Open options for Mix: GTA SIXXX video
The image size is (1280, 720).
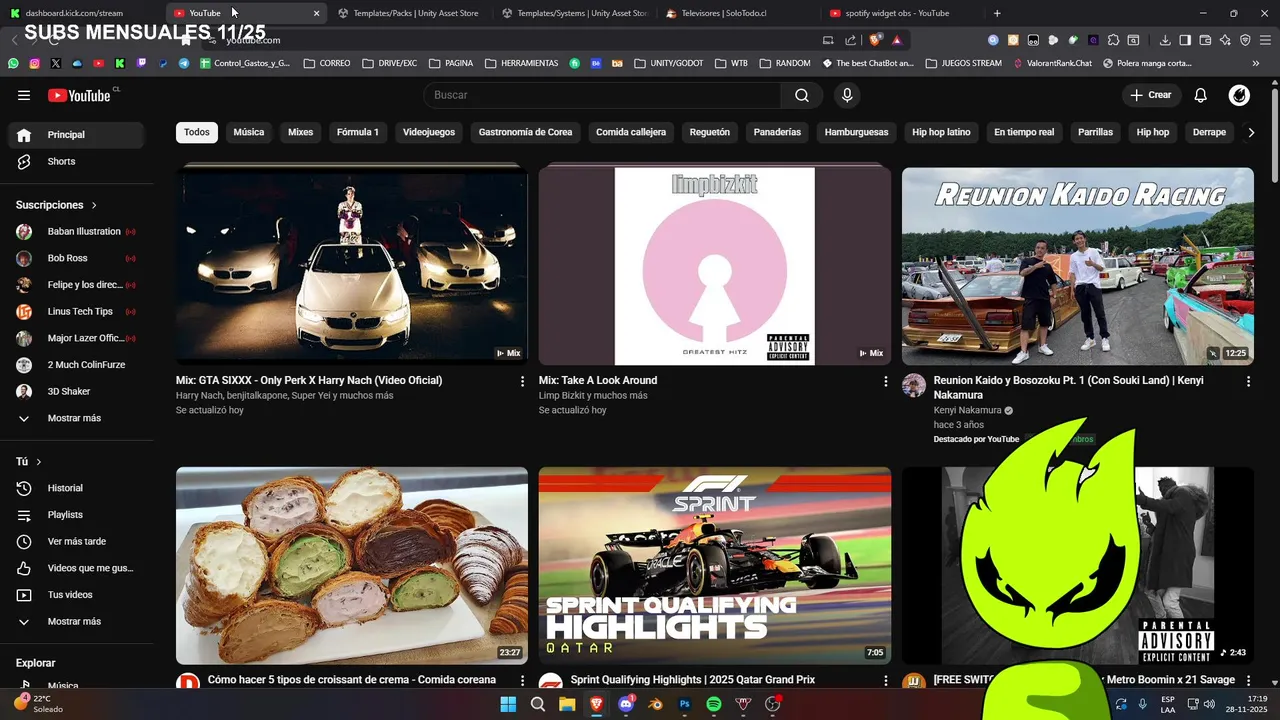point(522,381)
